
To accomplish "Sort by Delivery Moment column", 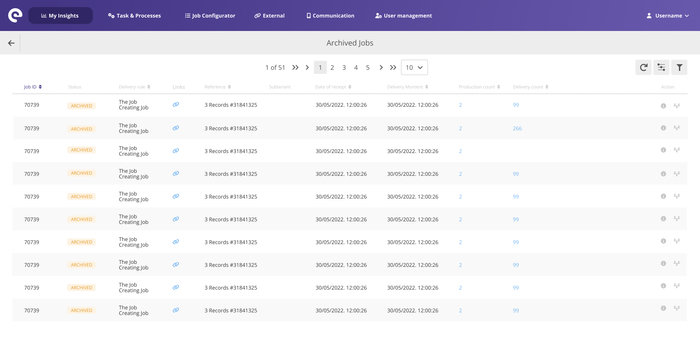I will (x=408, y=87).
